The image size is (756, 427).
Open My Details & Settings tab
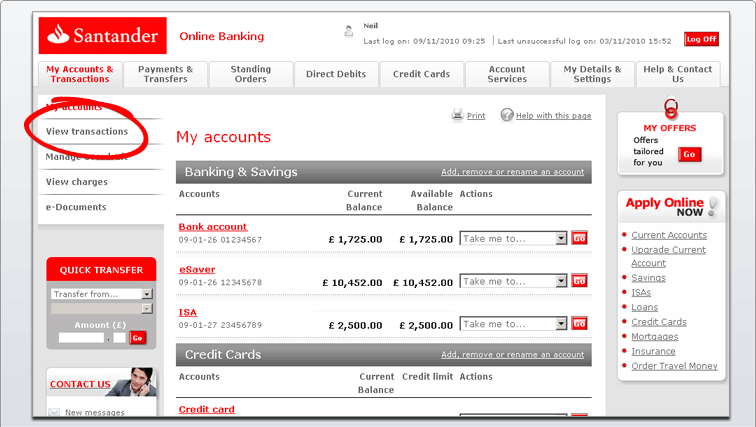592,74
